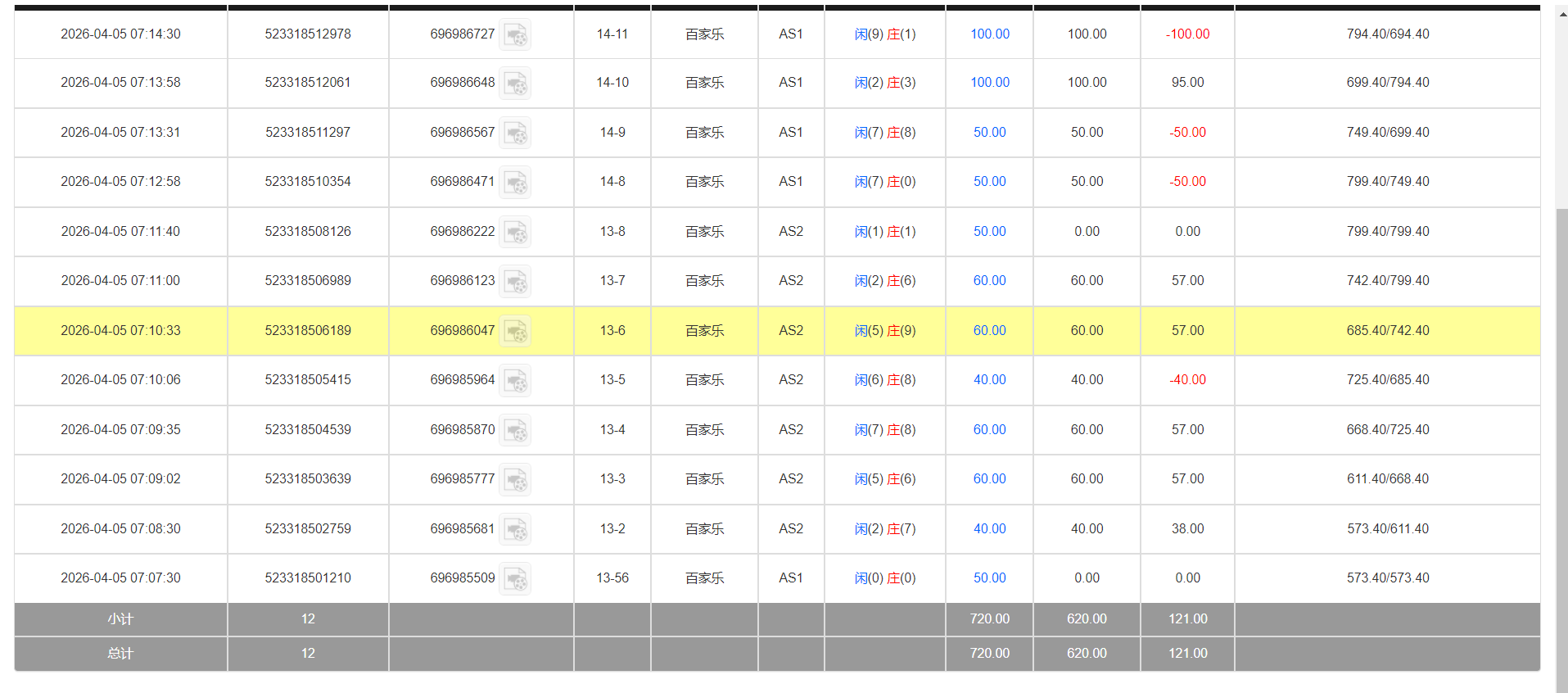This screenshot has width=1568, height=693.
Task: Click video replay icon for game 696986567
Action: pos(516,134)
